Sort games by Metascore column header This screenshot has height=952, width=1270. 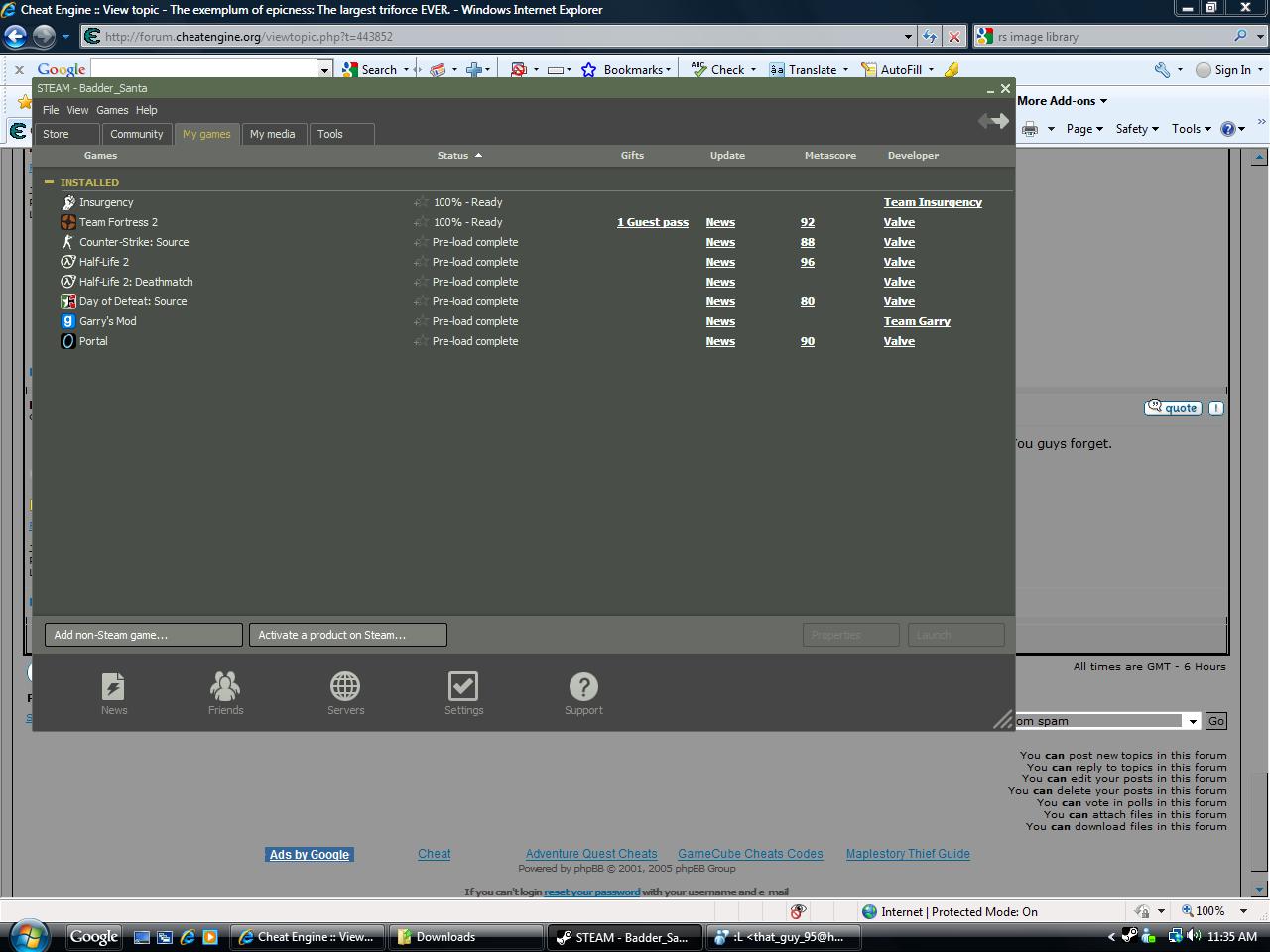[830, 155]
